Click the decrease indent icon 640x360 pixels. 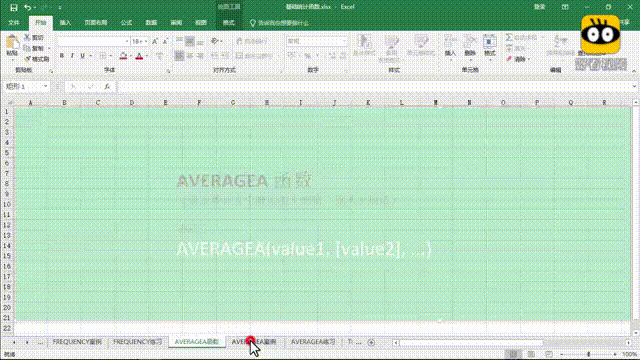point(215,56)
